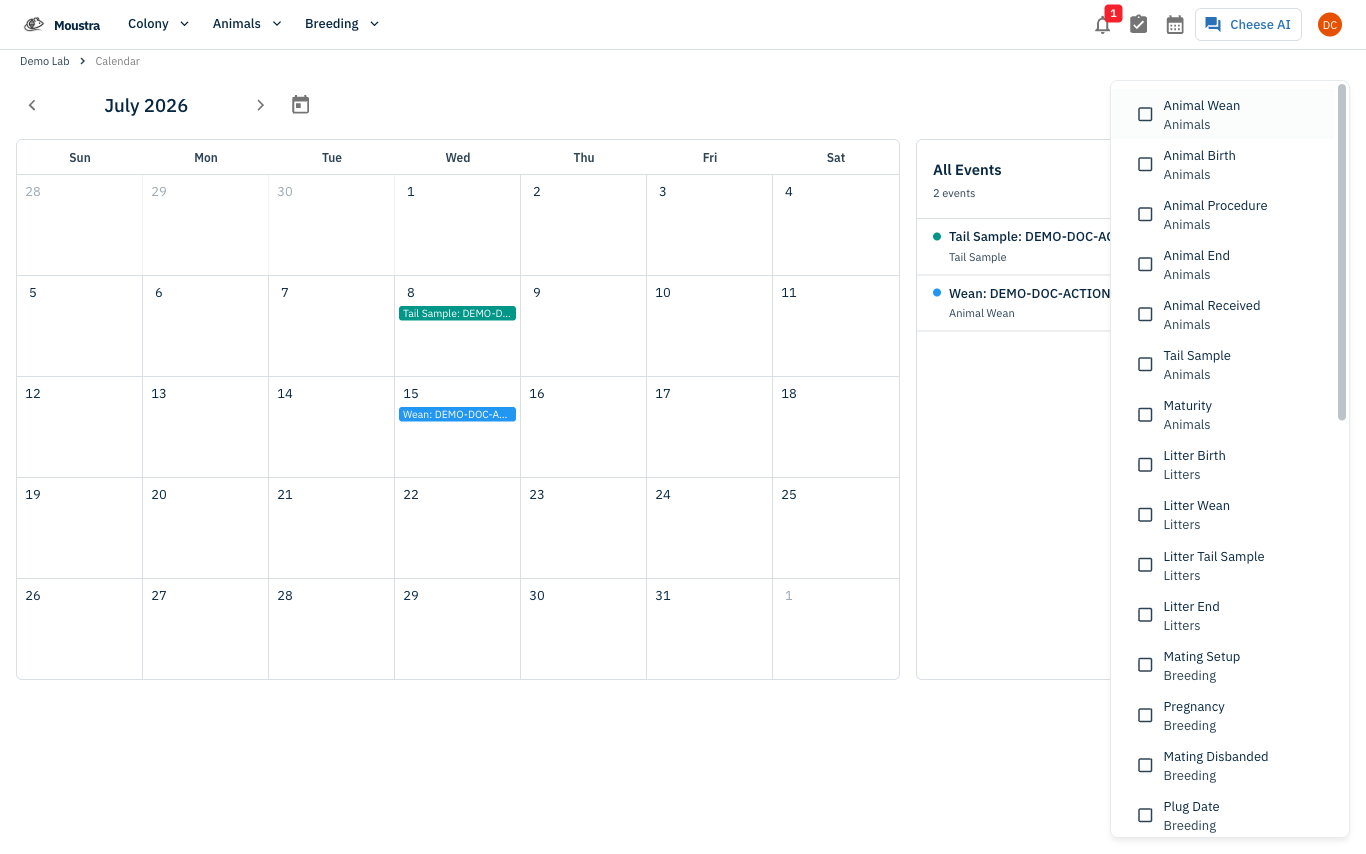Viewport: 1366px width, 854px height.
Task: Check the Animal End checkbox
Action: pyautogui.click(x=1145, y=264)
